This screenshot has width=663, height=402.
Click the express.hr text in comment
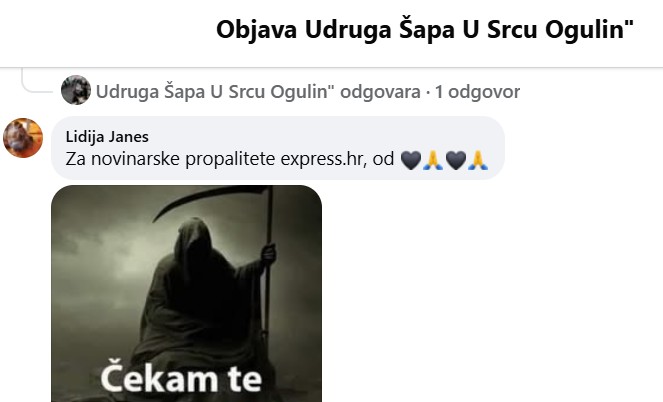pyautogui.click(x=323, y=159)
